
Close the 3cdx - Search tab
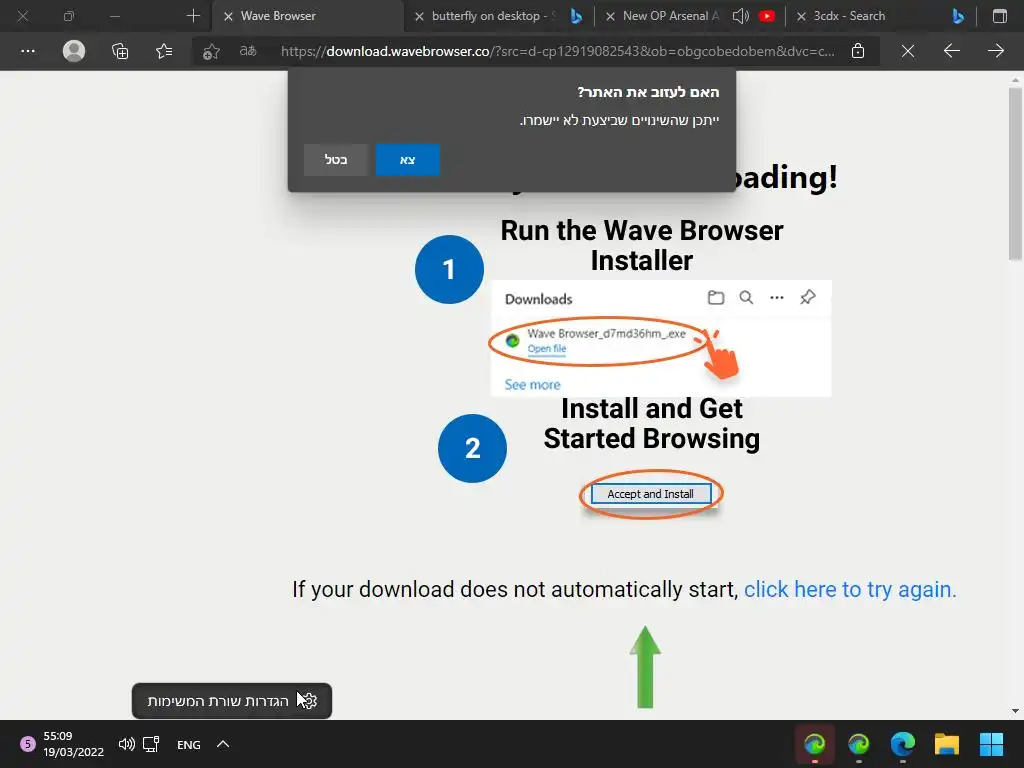pyautogui.click(x=801, y=16)
